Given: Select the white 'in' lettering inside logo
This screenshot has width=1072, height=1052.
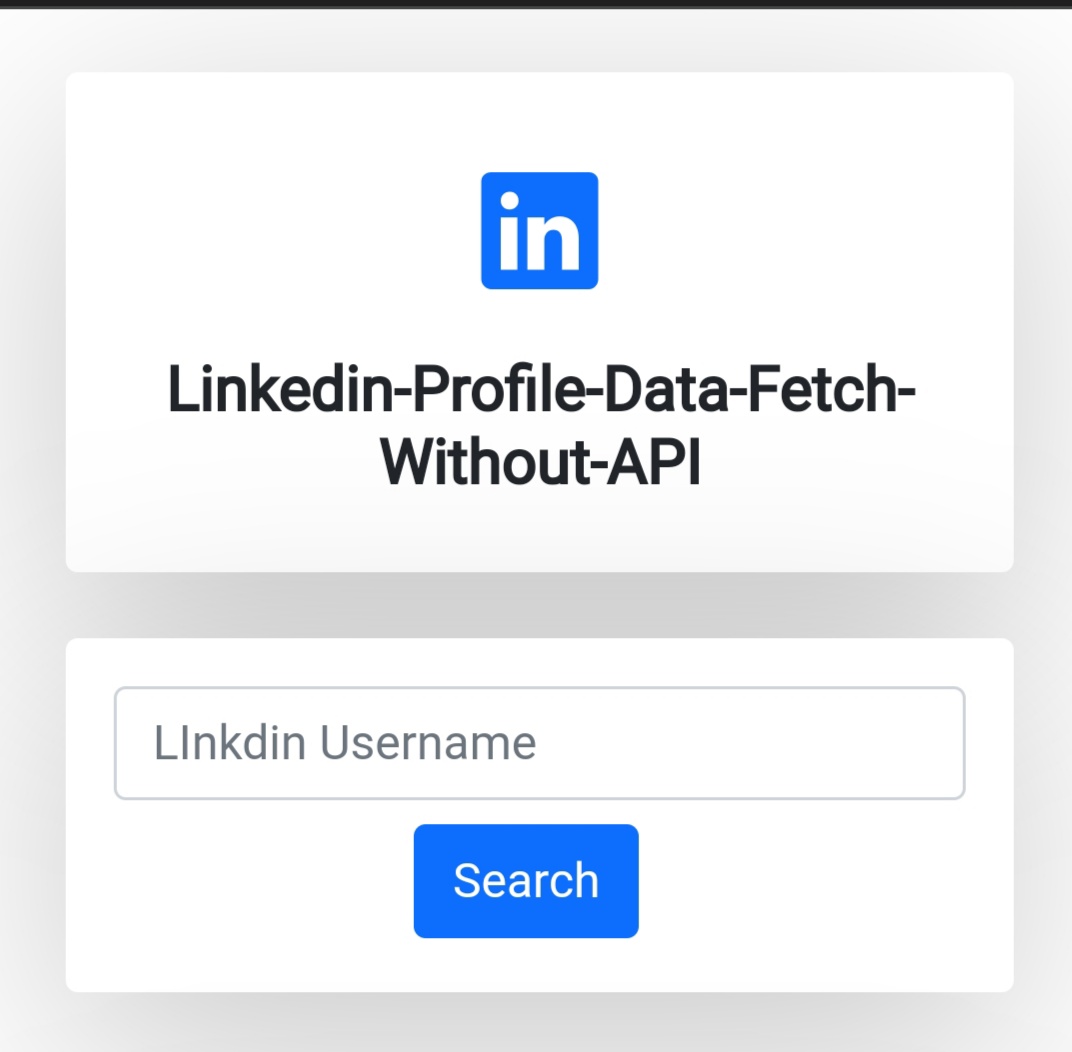Looking at the screenshot, I should pos(539,230).
